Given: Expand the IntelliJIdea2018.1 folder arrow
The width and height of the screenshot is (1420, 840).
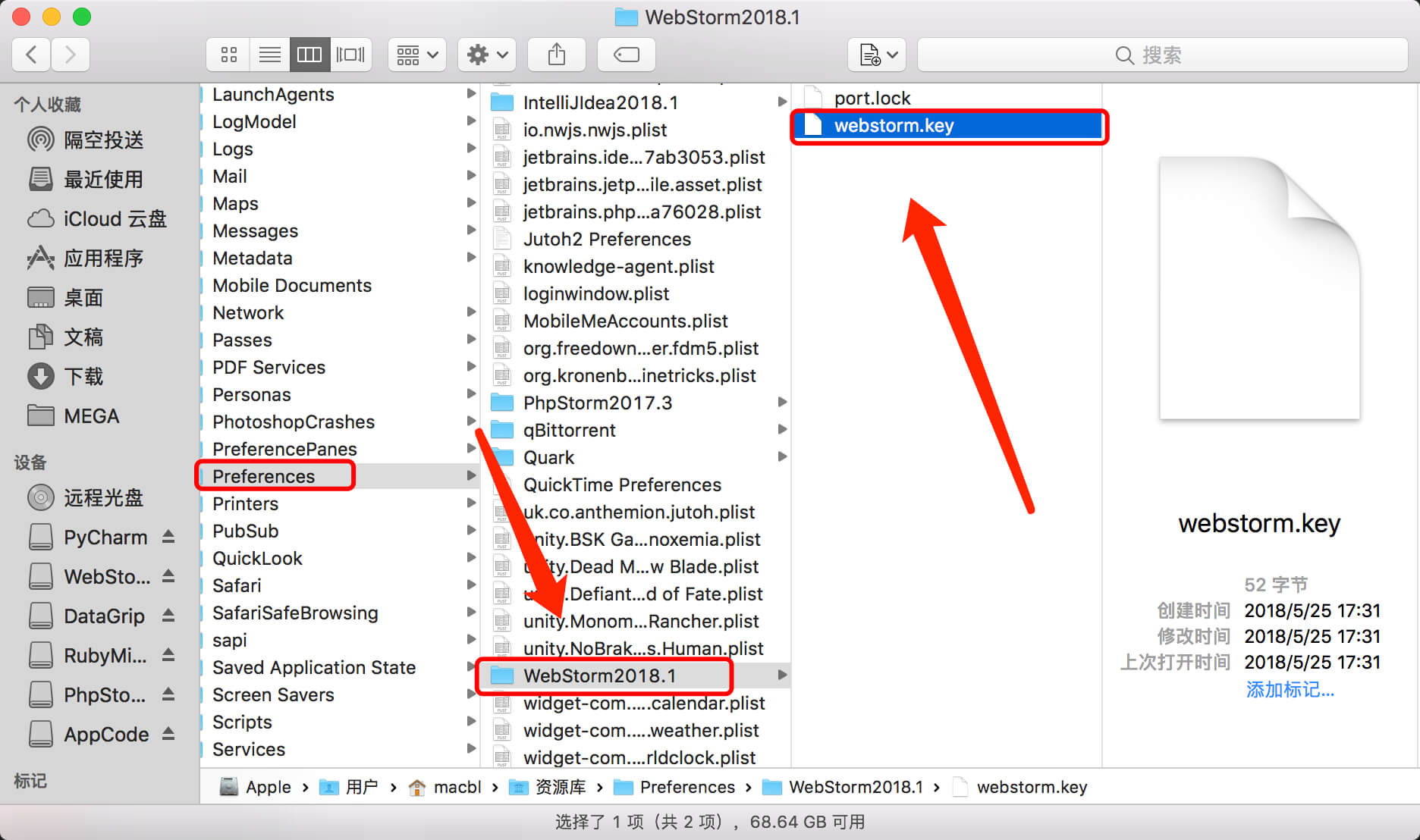Looking at the screenshot, I should click(781, 102).
